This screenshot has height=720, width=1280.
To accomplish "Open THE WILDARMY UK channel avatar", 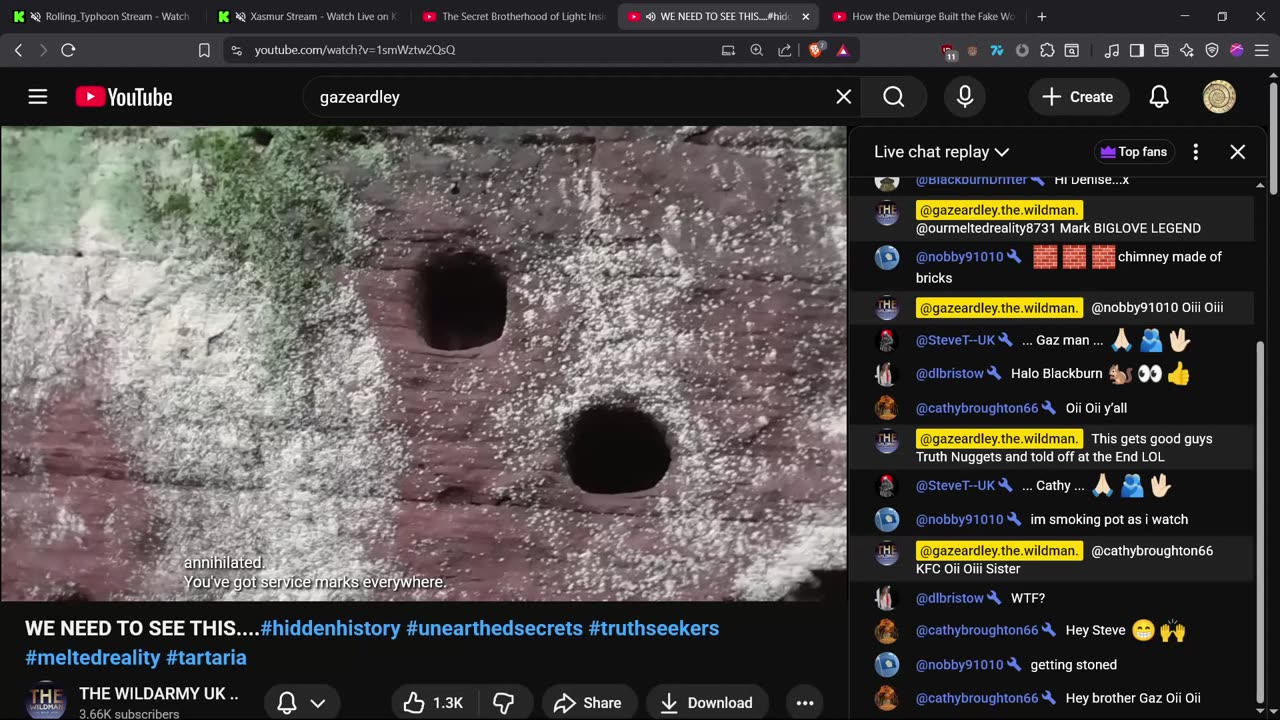I will pyautogui.click(x=46, y=700).
